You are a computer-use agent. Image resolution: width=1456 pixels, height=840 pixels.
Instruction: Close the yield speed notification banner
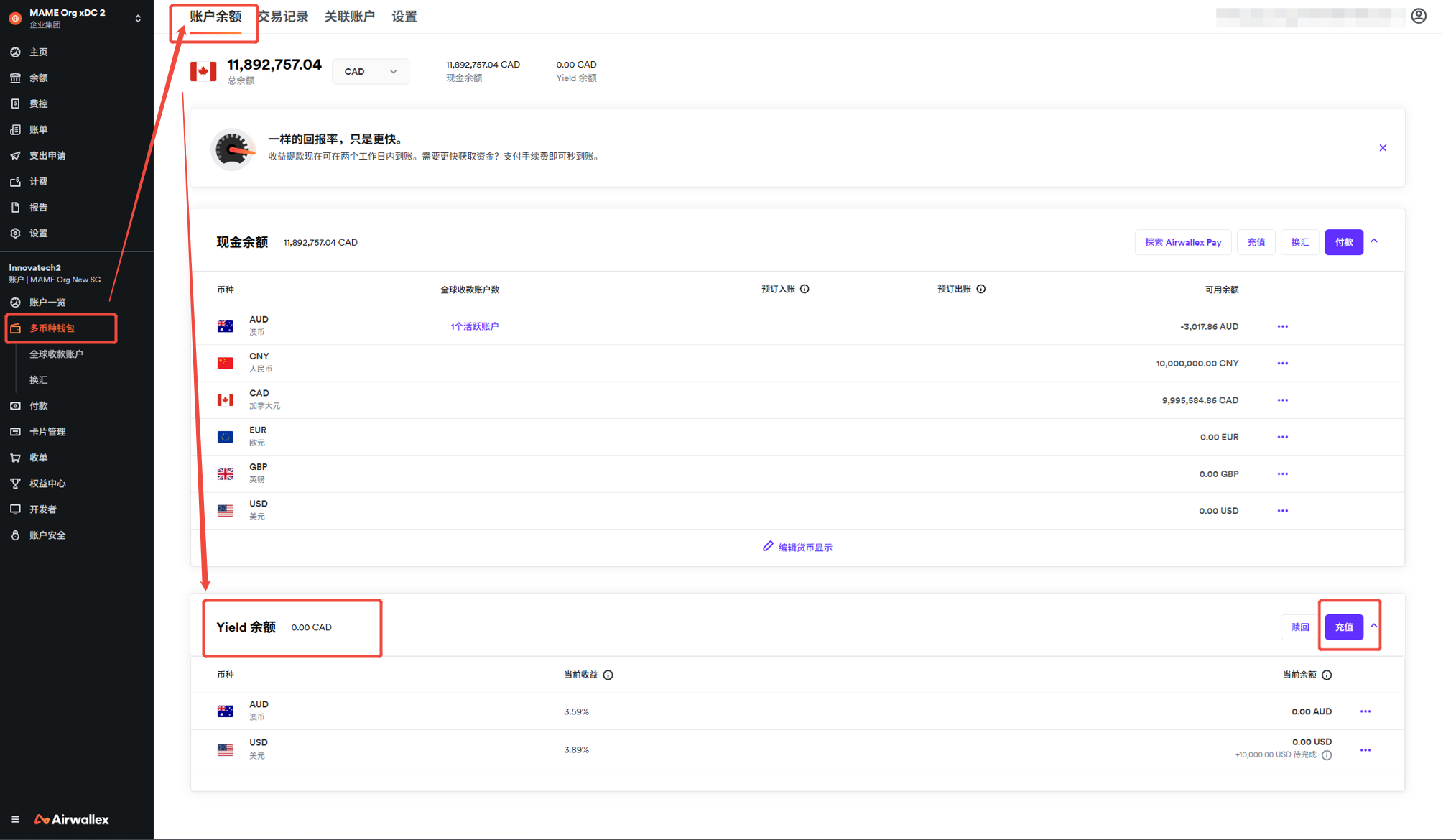pos(1383,148)
